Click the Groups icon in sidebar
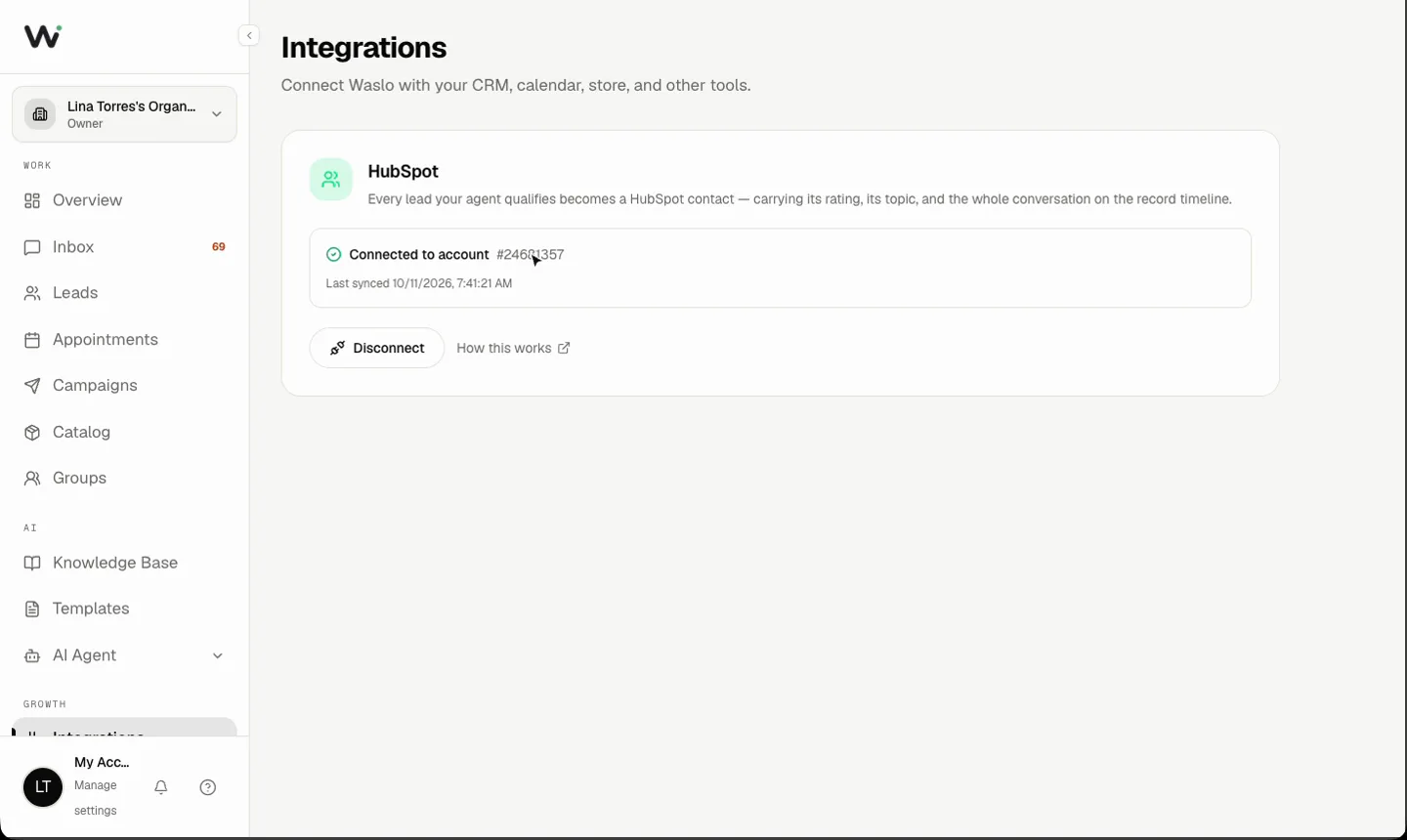 pyautogui.click(x=32, y=479)
